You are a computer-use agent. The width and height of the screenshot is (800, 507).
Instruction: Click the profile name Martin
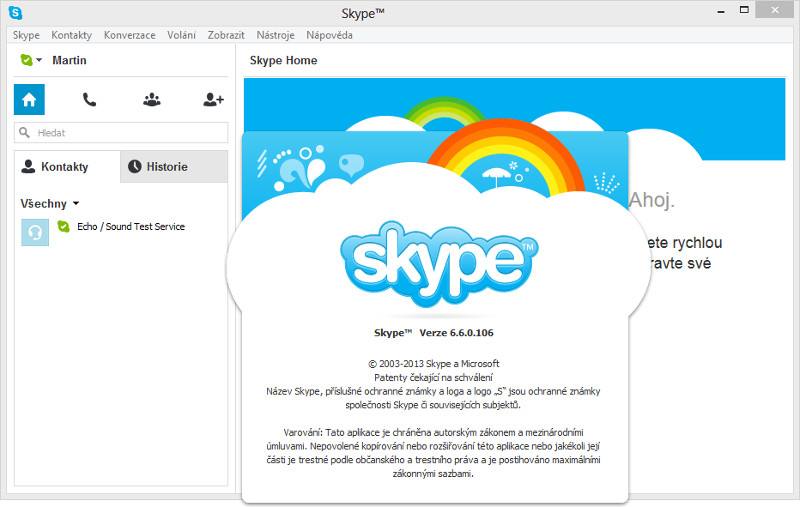point(69,60)
